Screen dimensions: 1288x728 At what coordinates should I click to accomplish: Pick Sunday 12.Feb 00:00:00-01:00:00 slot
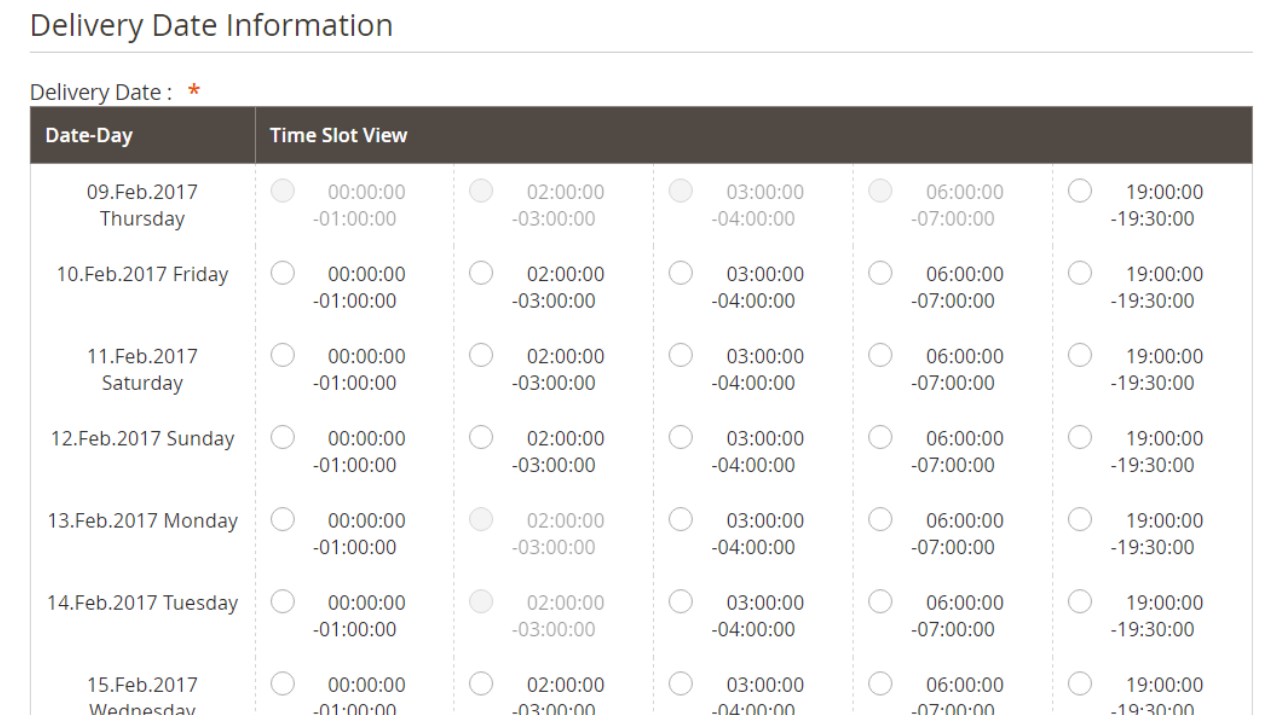[283, 437]
